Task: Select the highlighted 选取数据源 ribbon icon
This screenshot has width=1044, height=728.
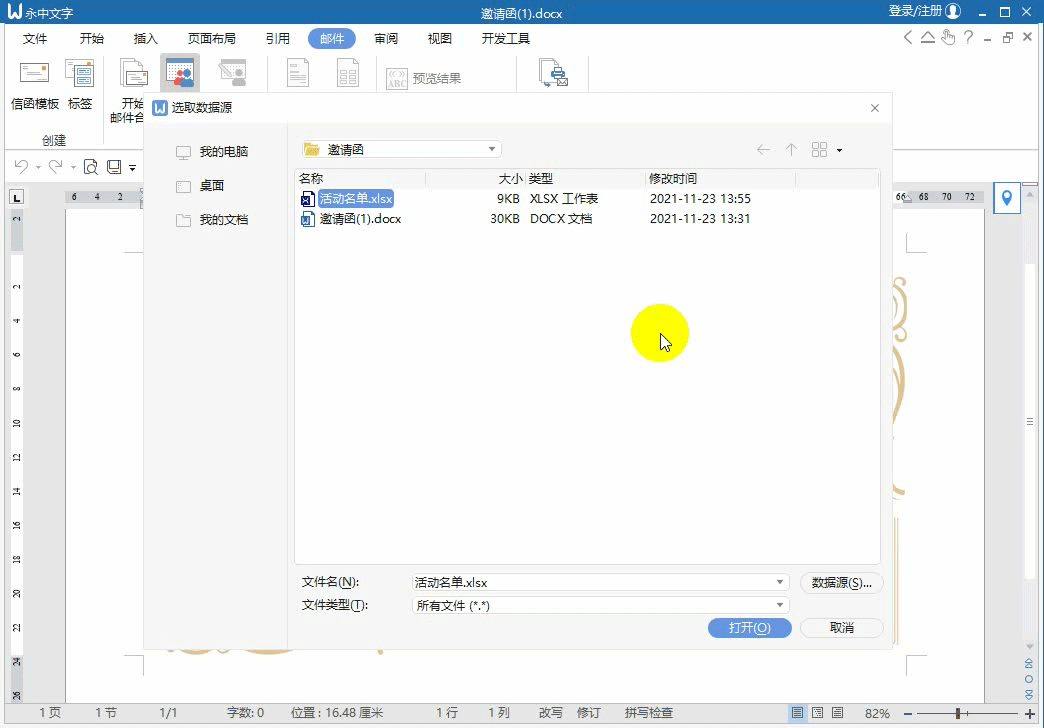Action: coord(182,72)
